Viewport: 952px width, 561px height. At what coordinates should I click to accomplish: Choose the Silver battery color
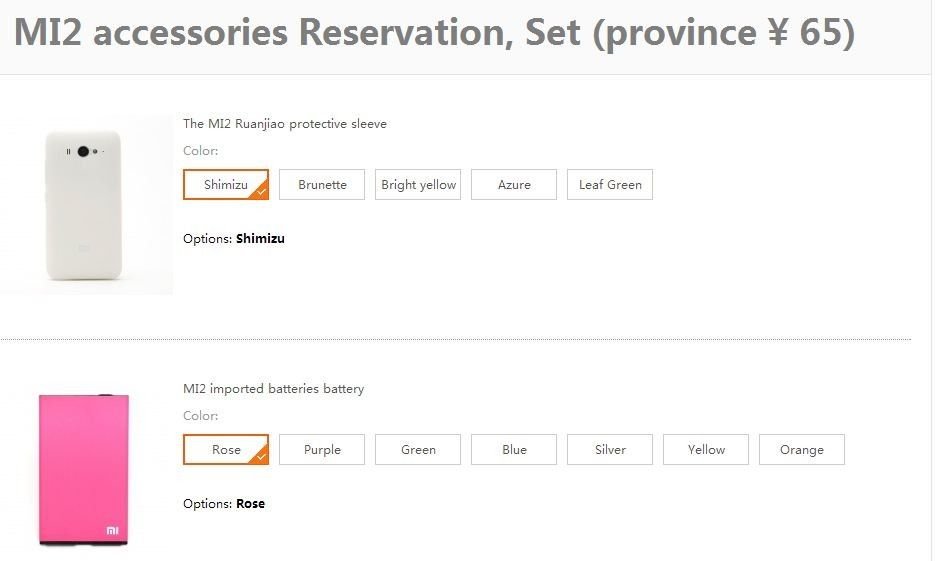coord(610,449)
